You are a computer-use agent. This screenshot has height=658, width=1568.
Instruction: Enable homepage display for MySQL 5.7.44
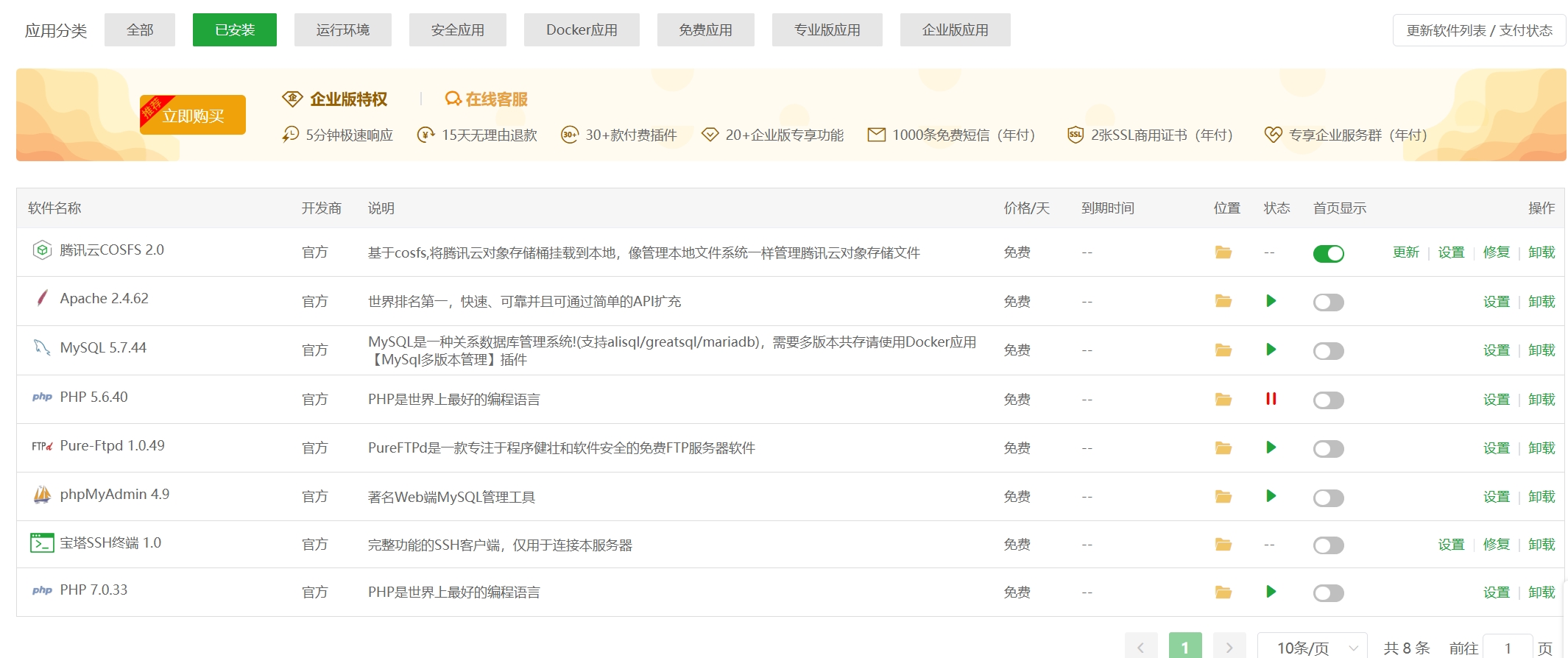[1328, 351]
